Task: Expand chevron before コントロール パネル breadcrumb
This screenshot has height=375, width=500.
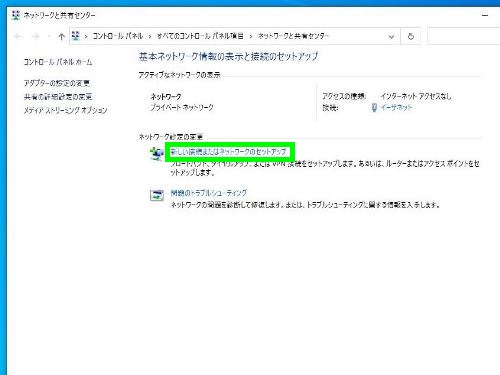Action: coord(86,36)
